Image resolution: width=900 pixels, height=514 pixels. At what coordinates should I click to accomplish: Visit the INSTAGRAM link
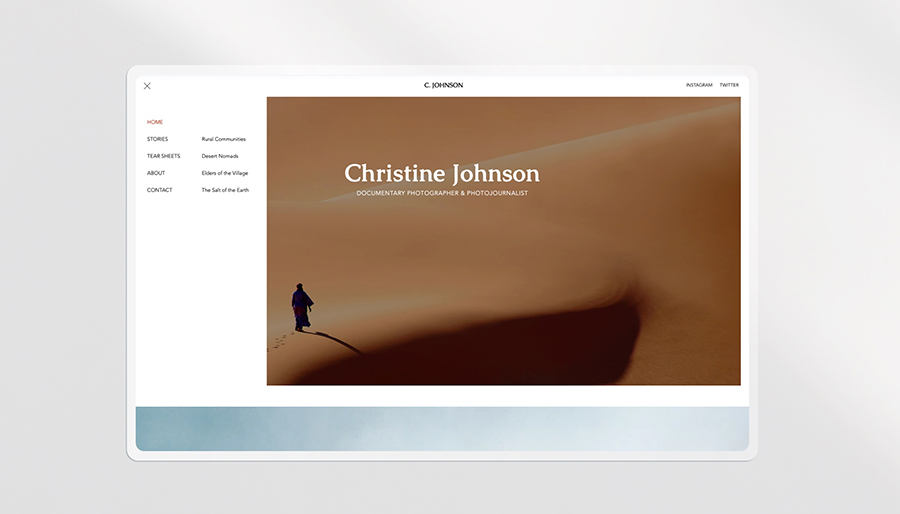coord(699,85)
